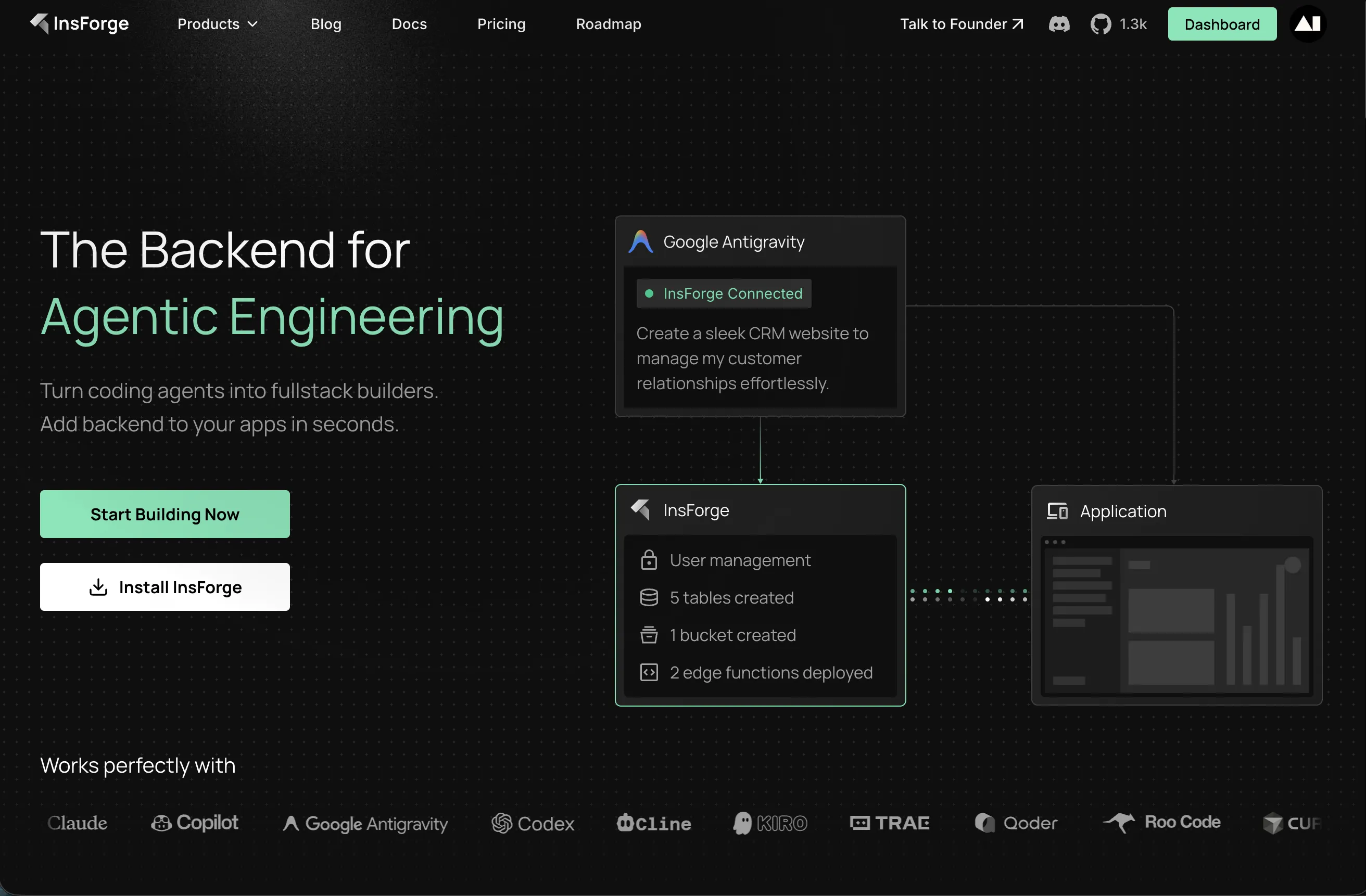Click the lock icon beside User management

pos(649,560)
